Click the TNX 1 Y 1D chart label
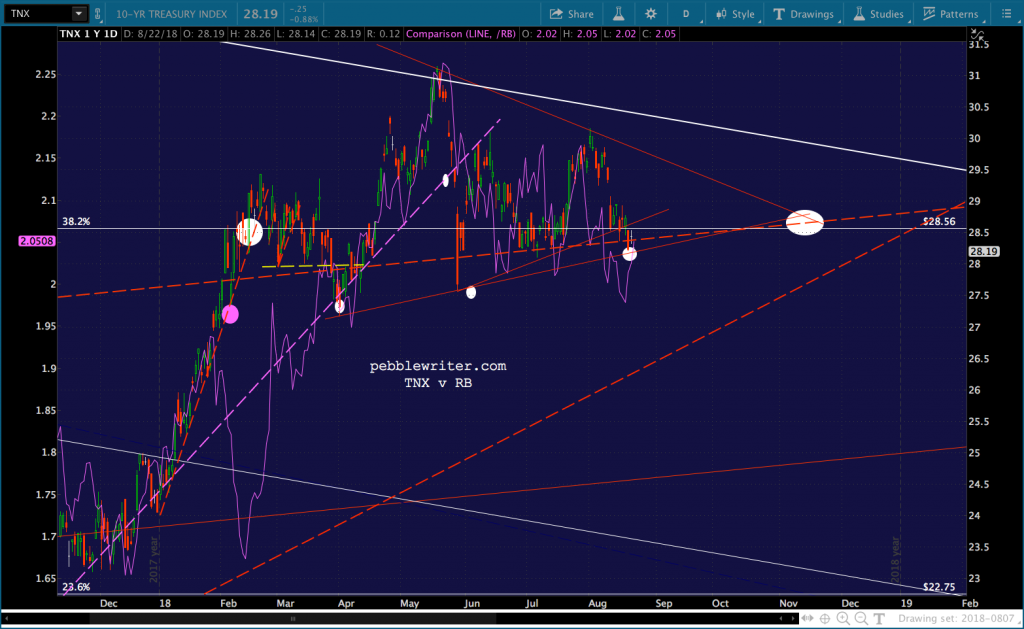Screen dimensions: 1024x629 pos(88,33)
